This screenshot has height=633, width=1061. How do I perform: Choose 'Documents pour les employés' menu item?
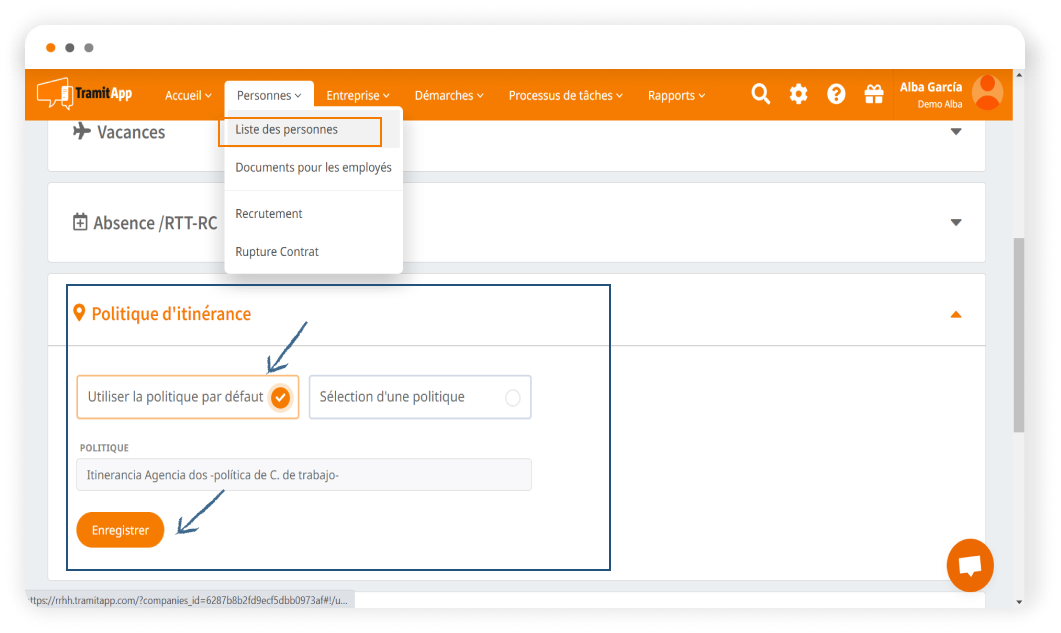click(313, 168)
